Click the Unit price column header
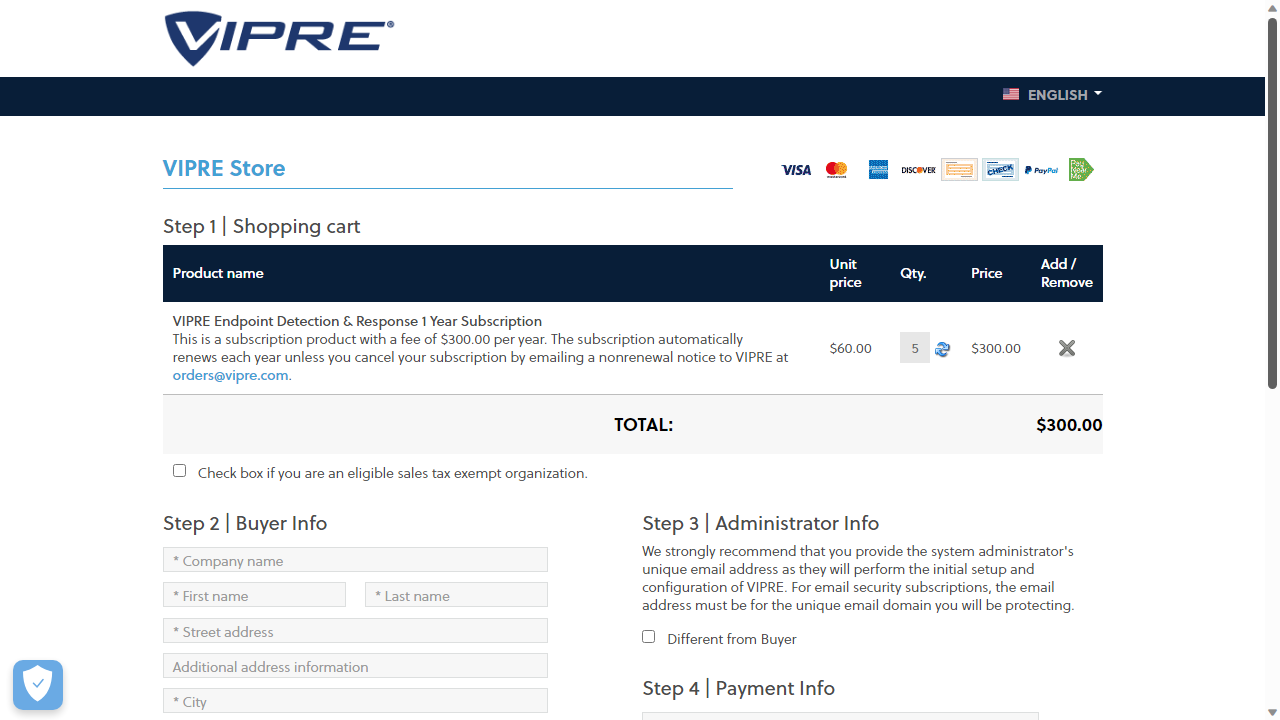Image resolution: width=1280 pixels, height=720 pixels. (845, 273)
